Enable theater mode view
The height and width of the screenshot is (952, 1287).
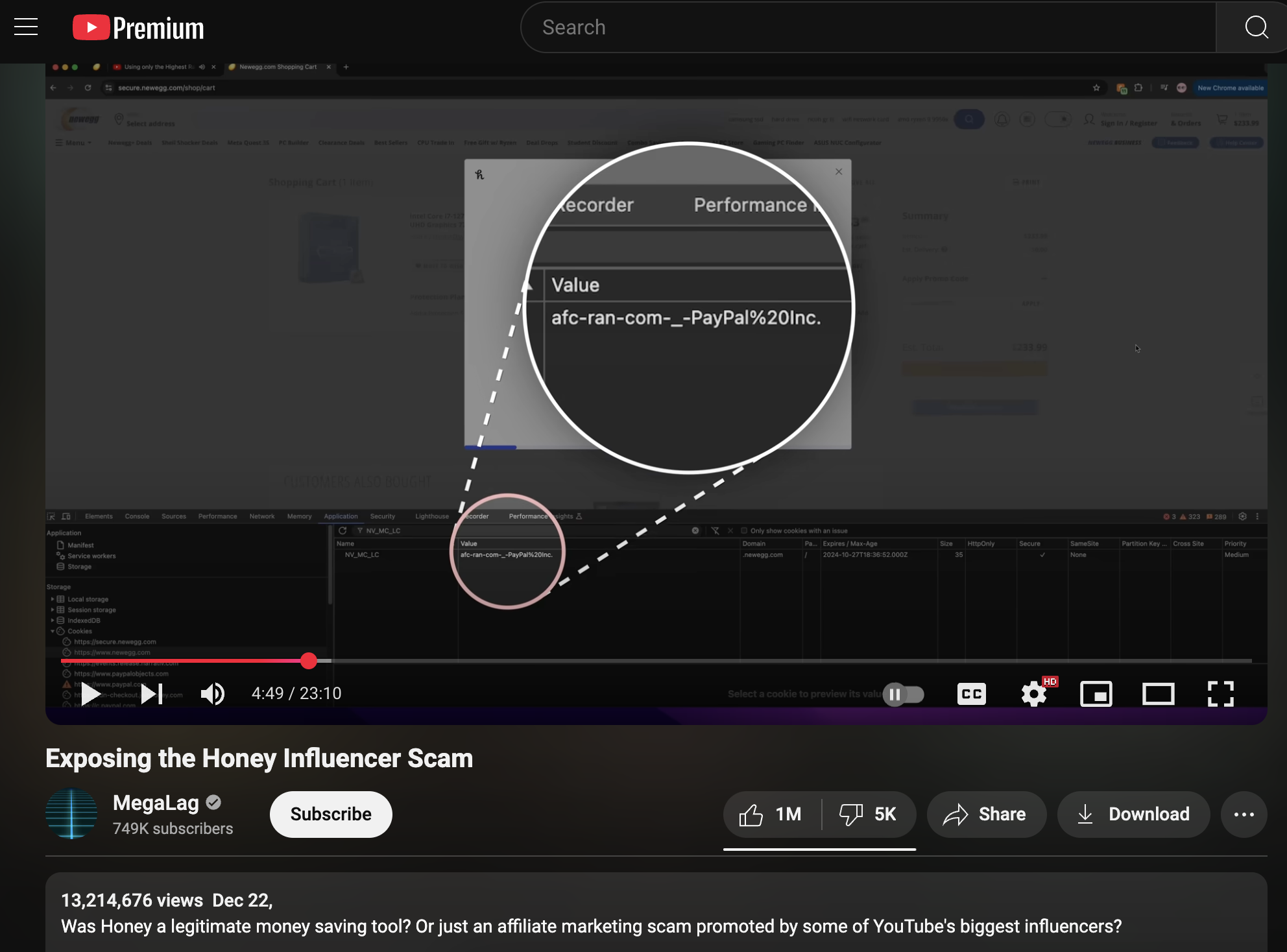click(x=1158, y=694)
